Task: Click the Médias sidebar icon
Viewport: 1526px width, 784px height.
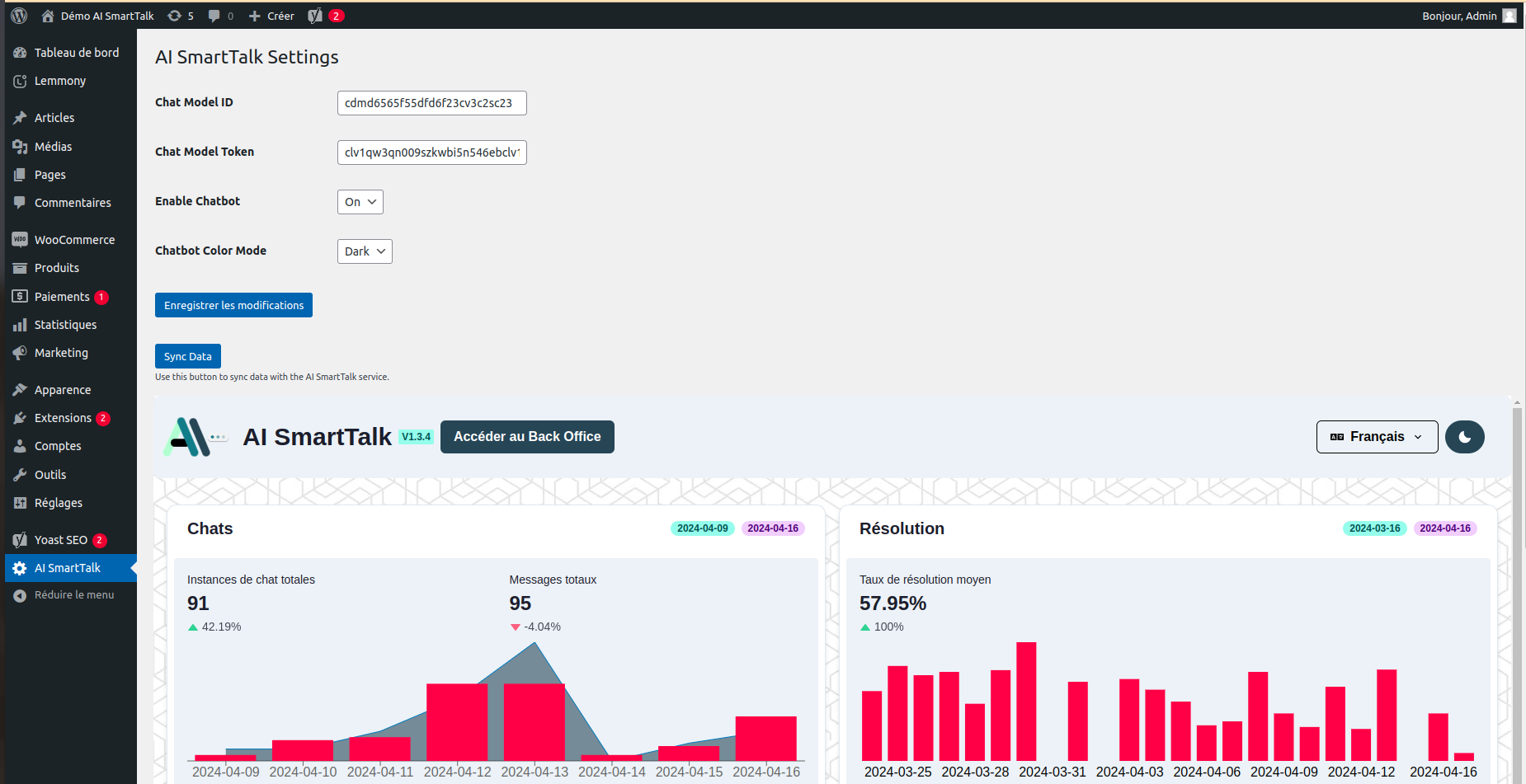Action: [20, 147]
